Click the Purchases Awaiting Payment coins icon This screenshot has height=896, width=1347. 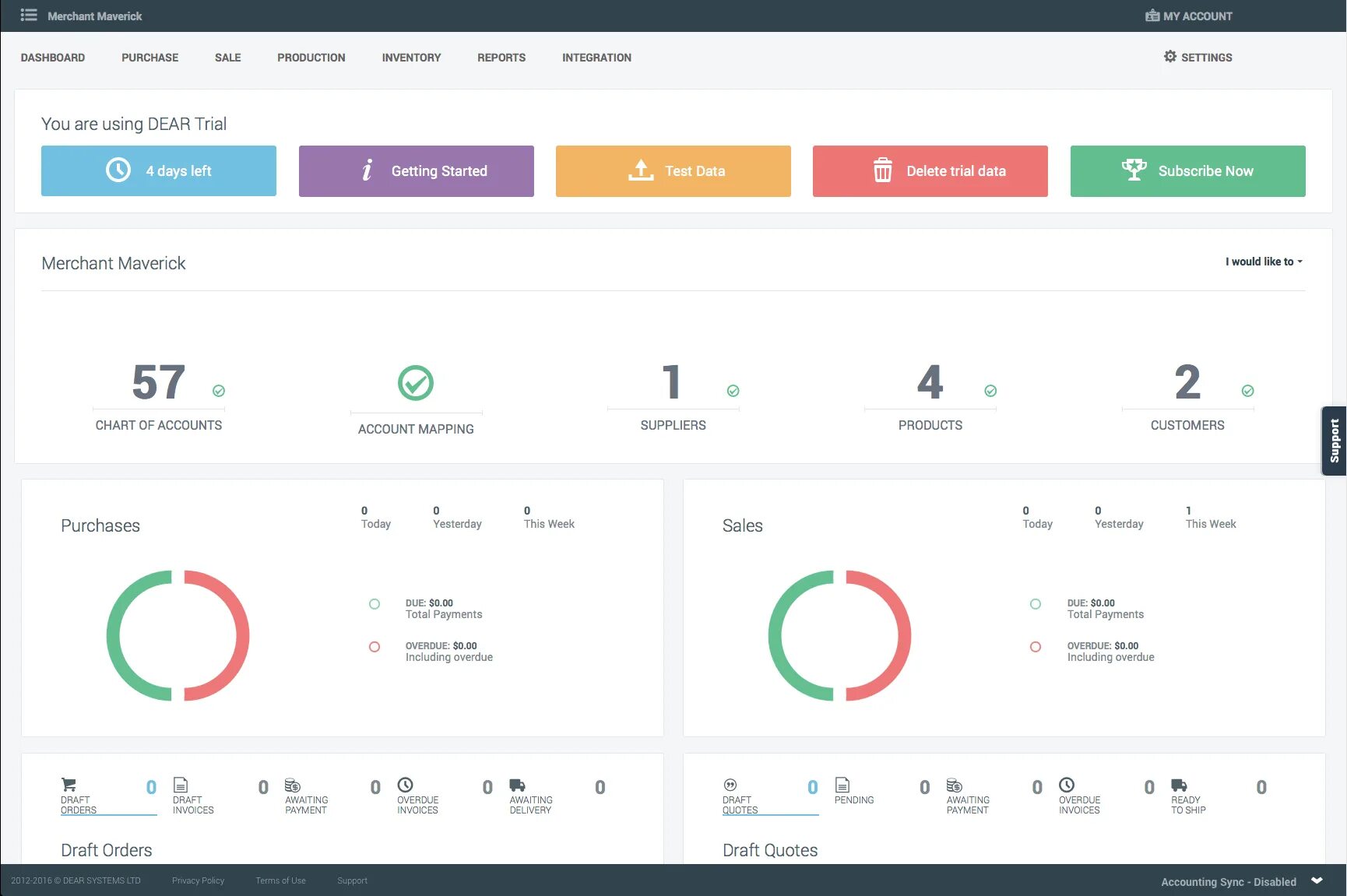point(292,785)
